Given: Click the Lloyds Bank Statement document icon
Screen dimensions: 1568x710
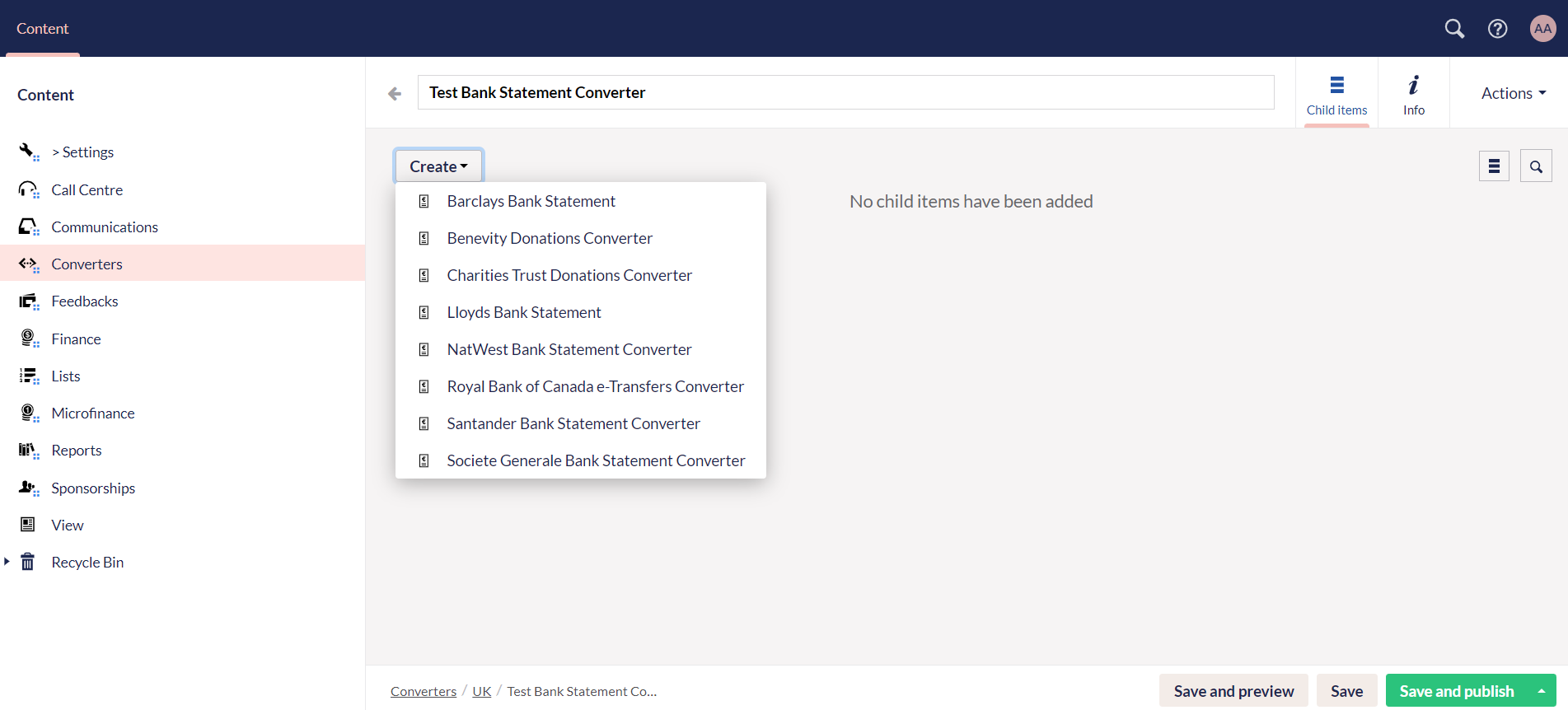Looking at the screenshot, I should tap(424, 312).
